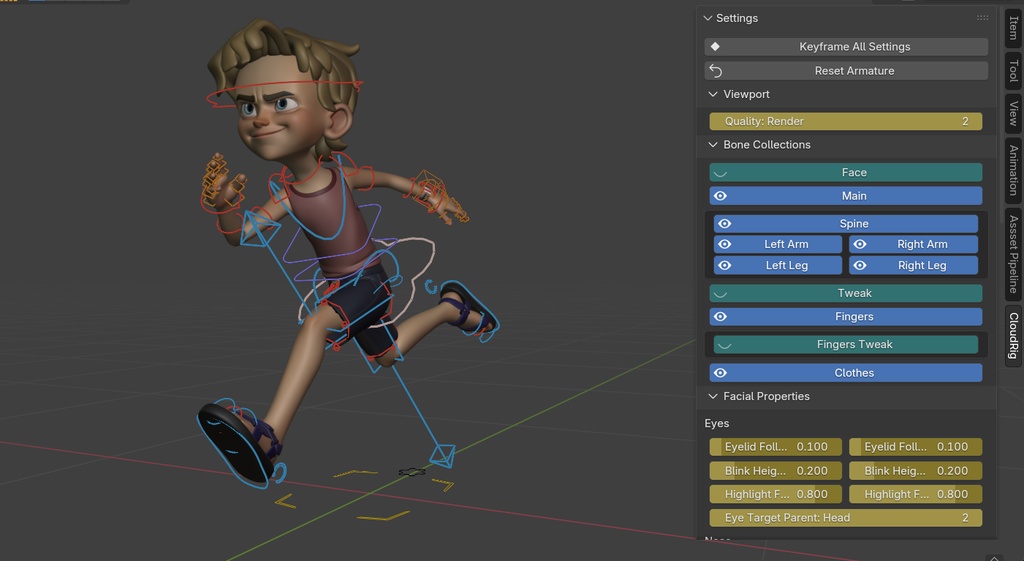Viewport: 1024px width, 561px height.
Task: Click the eye icon on Spine collection
Action: (725, 224)
